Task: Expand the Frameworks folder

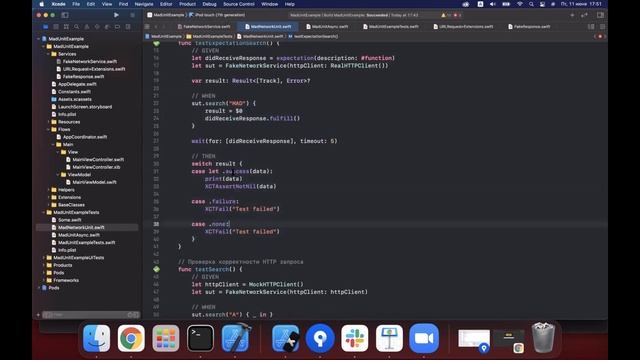Action: pyautogui.click(x=44, y=280)
